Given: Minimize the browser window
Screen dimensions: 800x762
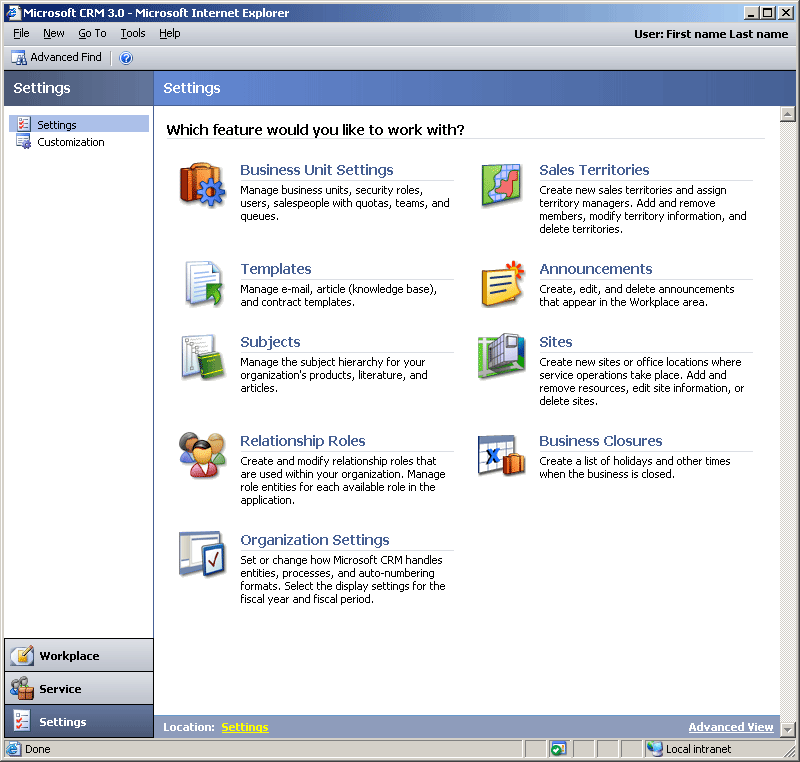Looking at the screenshot, I should click(751, 13).
